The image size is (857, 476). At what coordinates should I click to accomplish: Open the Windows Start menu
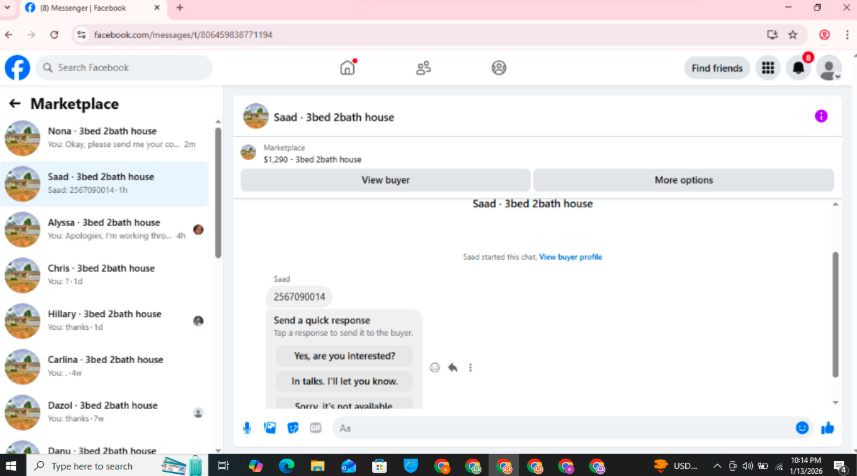[x=11, y=466]
